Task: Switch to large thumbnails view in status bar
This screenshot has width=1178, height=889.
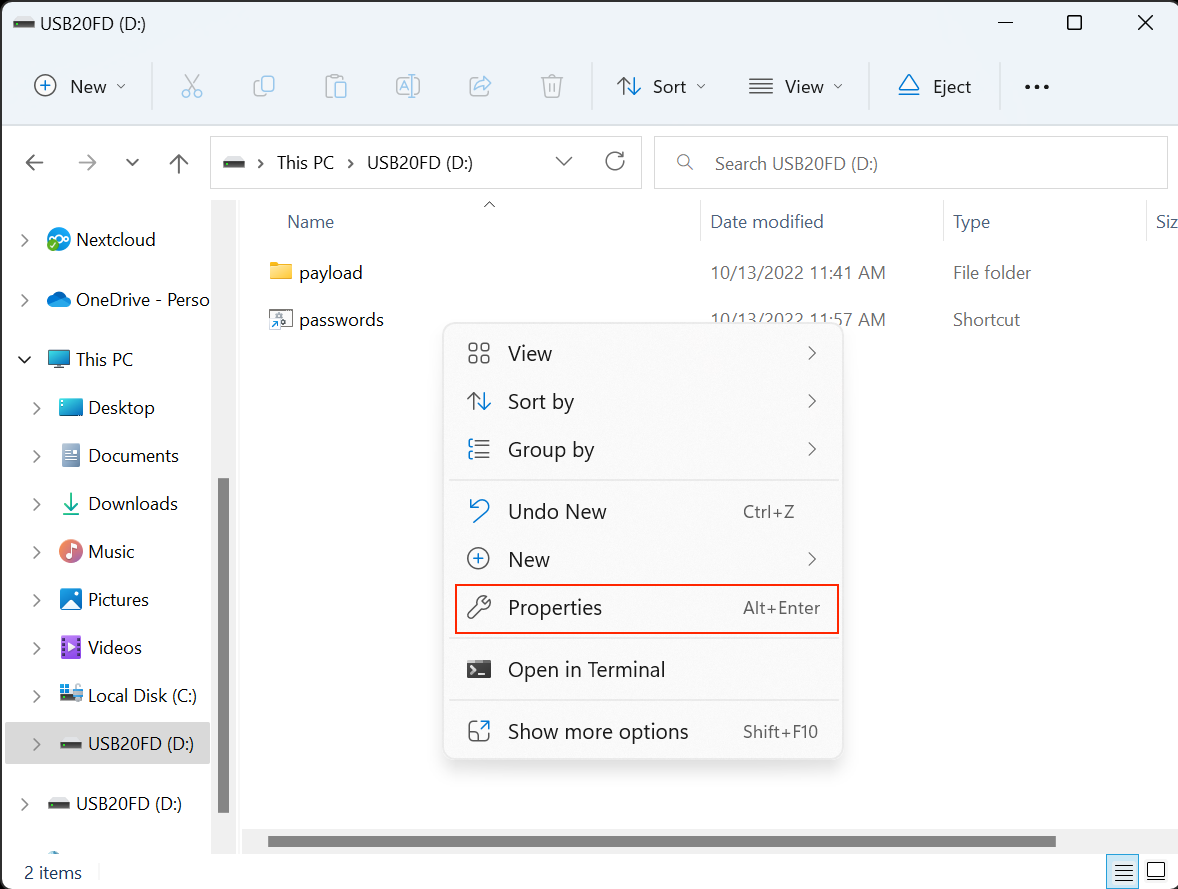Action: pos(1156,870)
